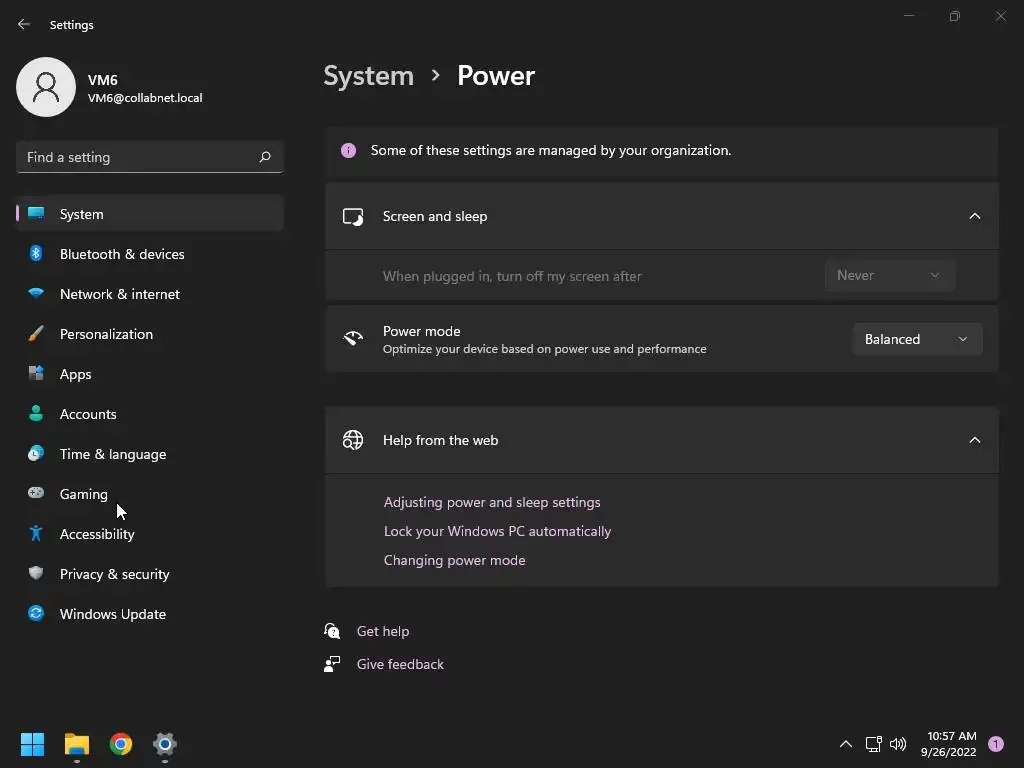Click the Give feedback link

[x=400, y=664]
